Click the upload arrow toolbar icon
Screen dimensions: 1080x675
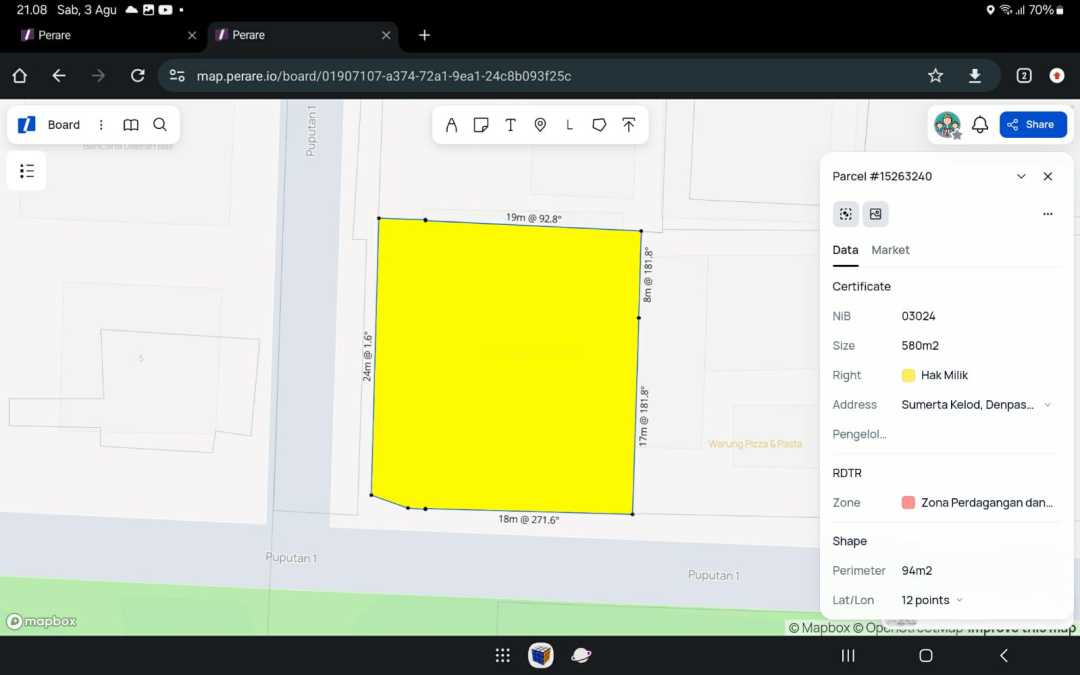pyautogui.click(x=628, y=125)
